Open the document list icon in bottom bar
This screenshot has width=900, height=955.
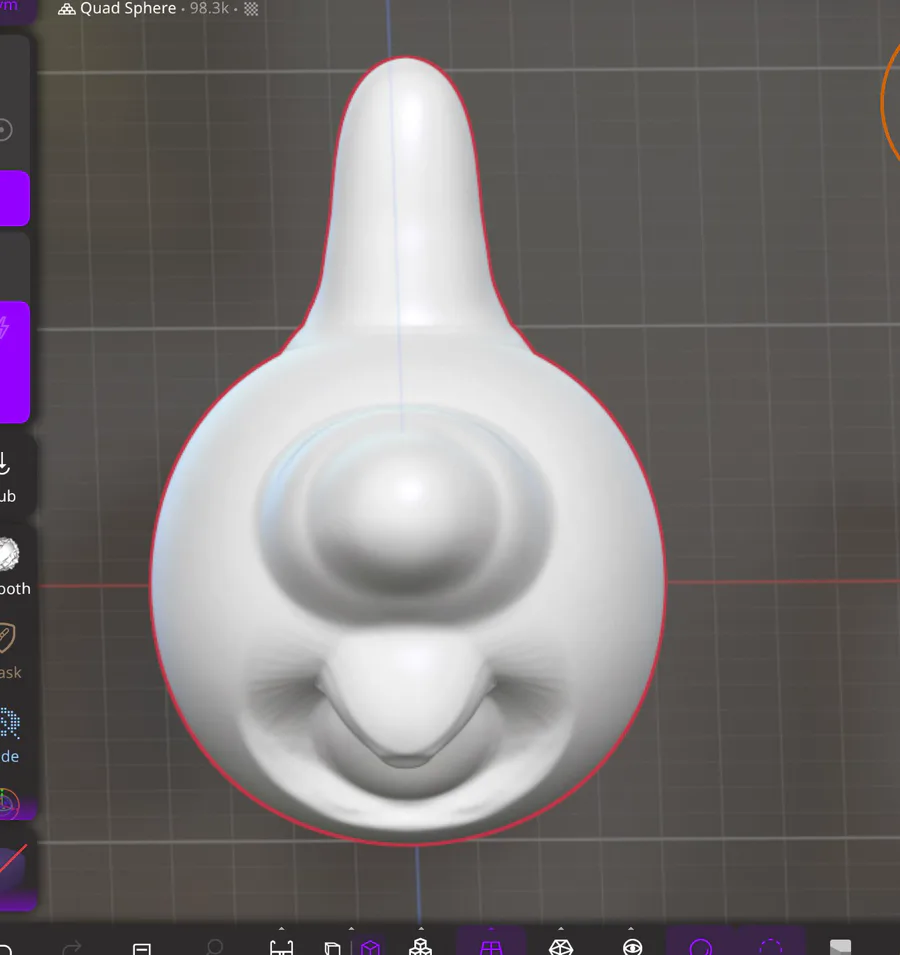tap(142, 948)
